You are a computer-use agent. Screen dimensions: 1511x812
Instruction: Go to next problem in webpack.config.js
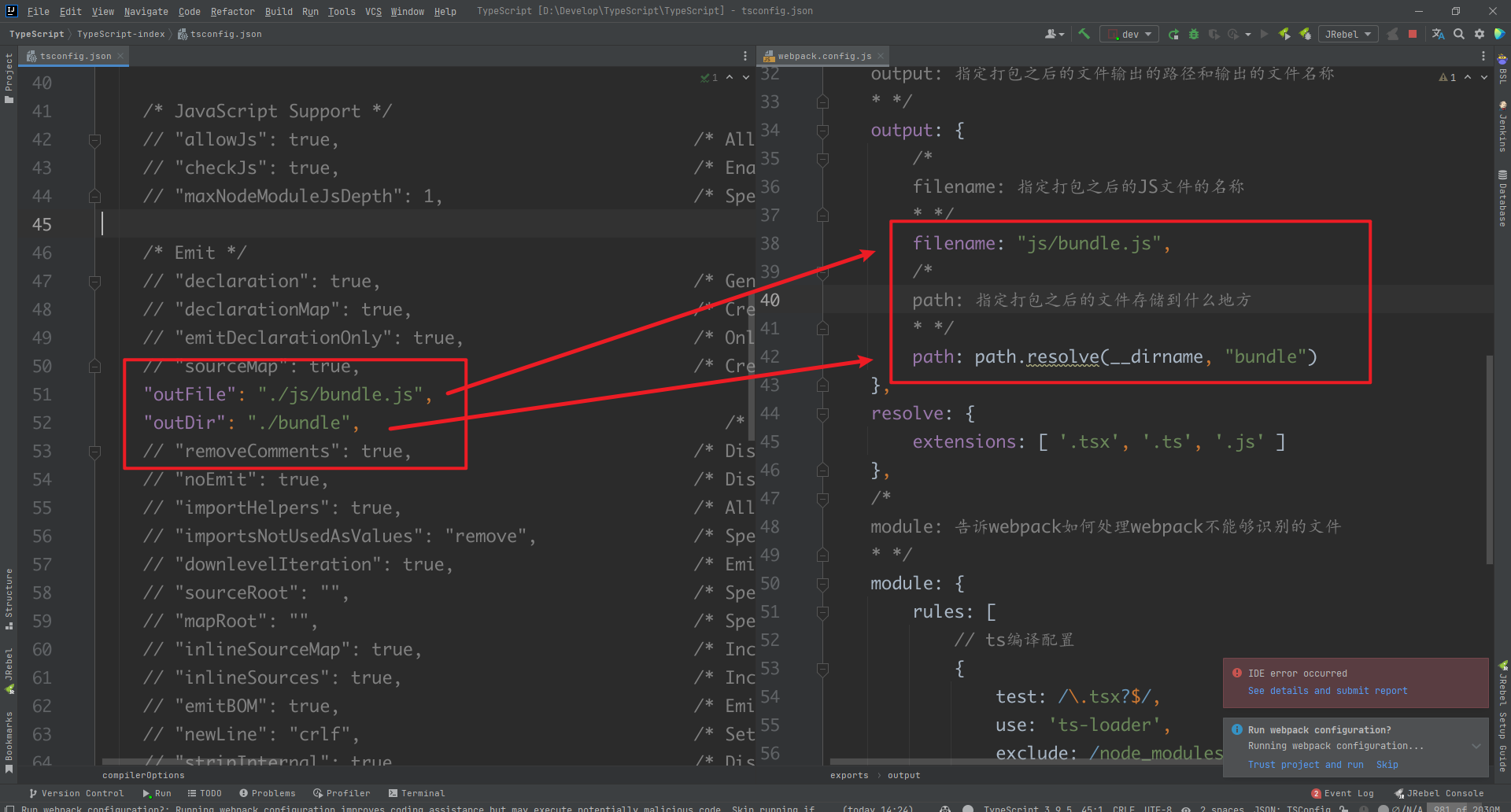[x=1484, y=77]
